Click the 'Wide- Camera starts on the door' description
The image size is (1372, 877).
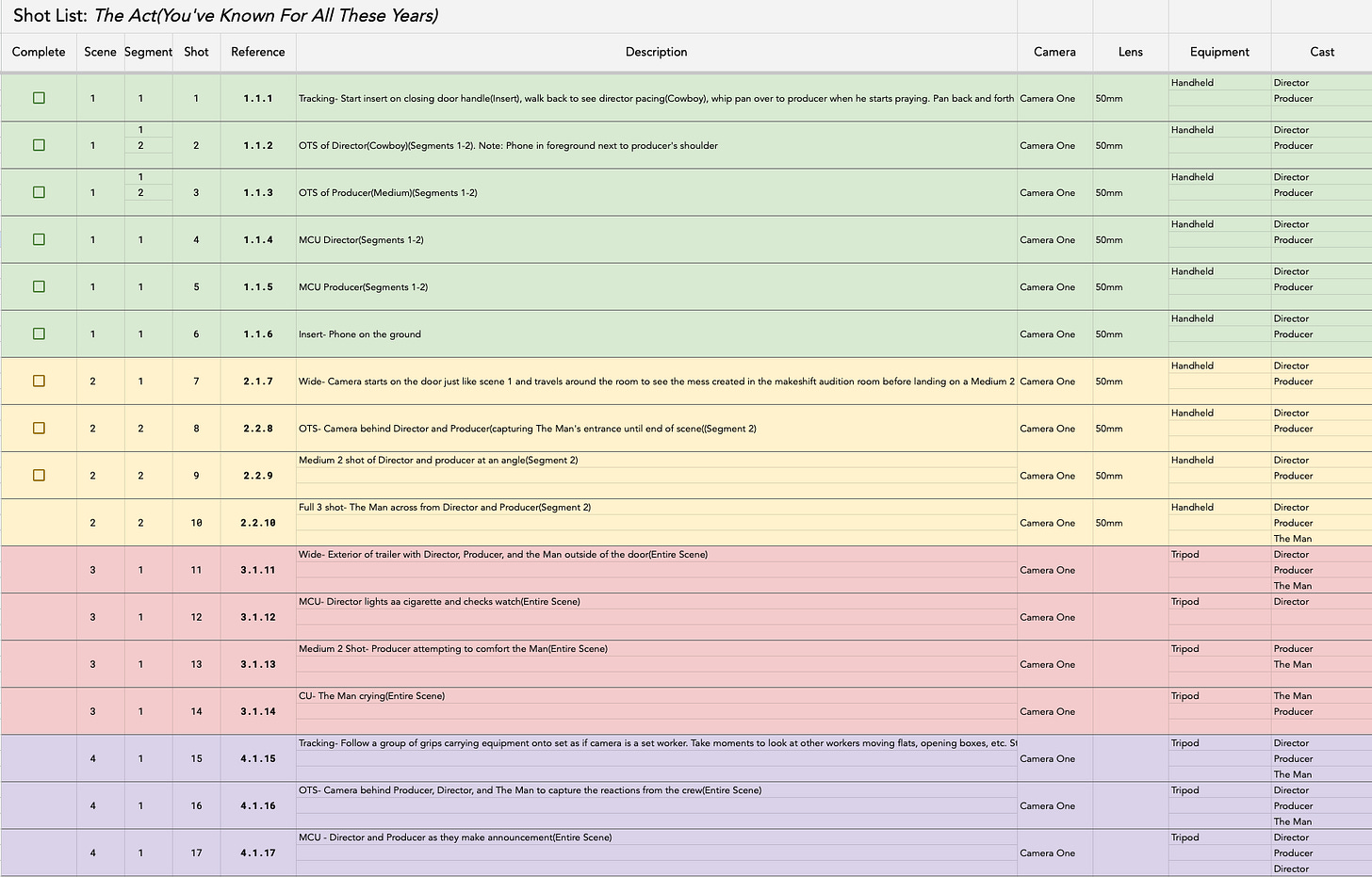coord(657,381)
